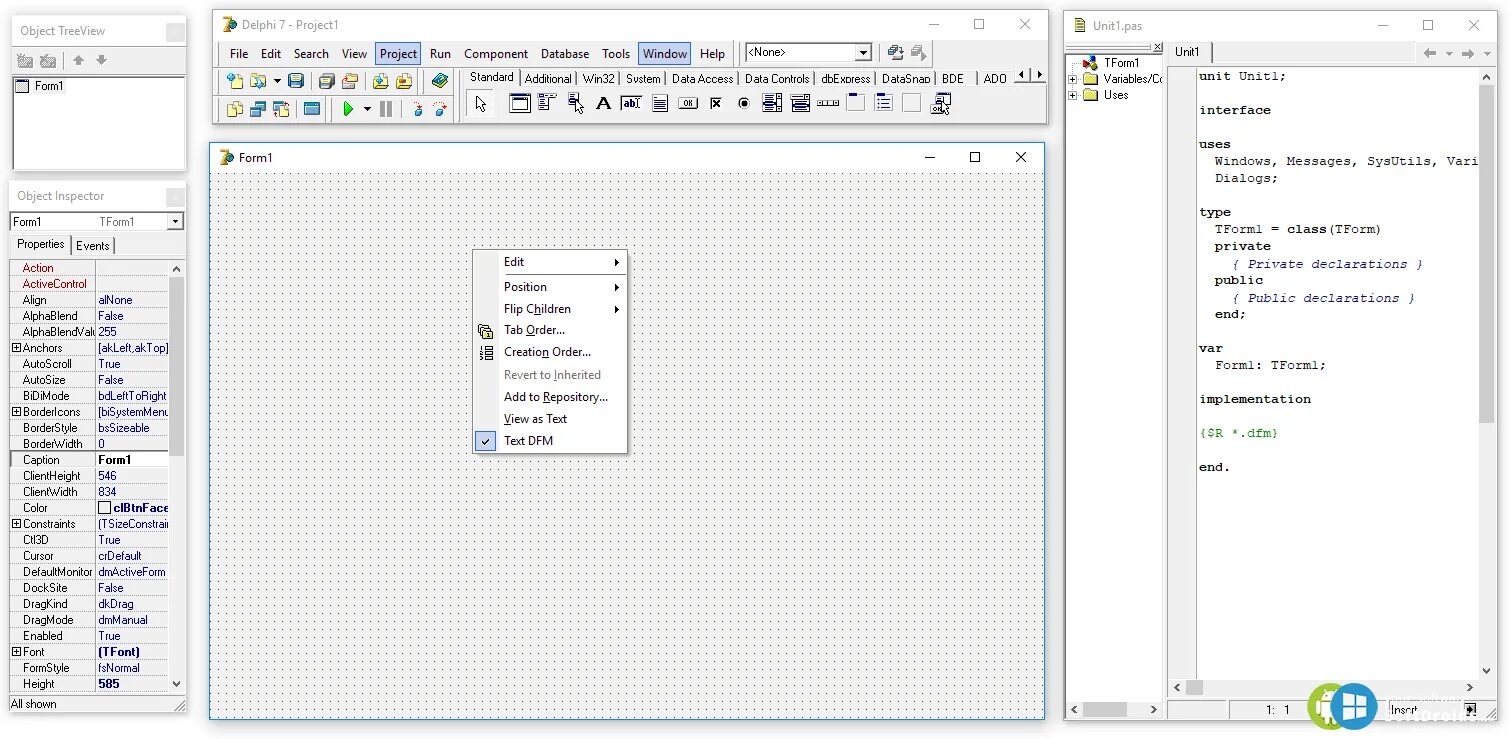Select the ComboBox component icon
Image resolution: width=1511 pixels, height=739 pixels.
[799, 102]
